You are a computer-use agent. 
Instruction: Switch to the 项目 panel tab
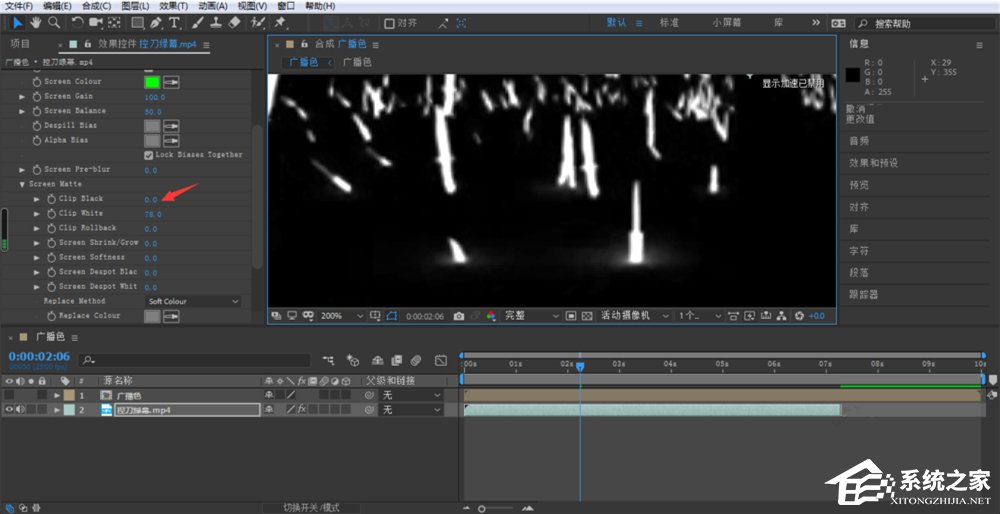pos(20,44)
